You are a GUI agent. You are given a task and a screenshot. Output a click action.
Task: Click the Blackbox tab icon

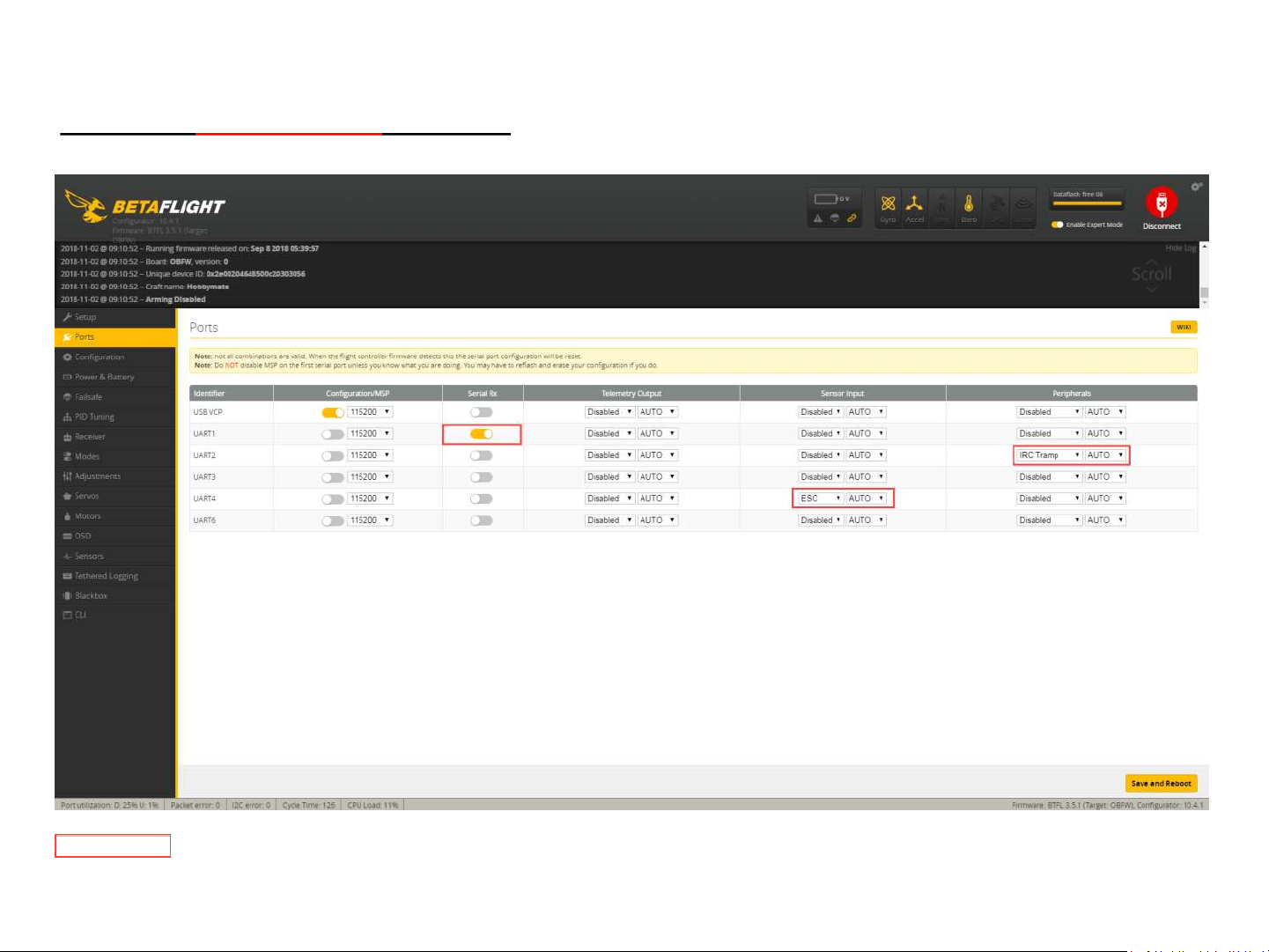[x=67, y=595]
